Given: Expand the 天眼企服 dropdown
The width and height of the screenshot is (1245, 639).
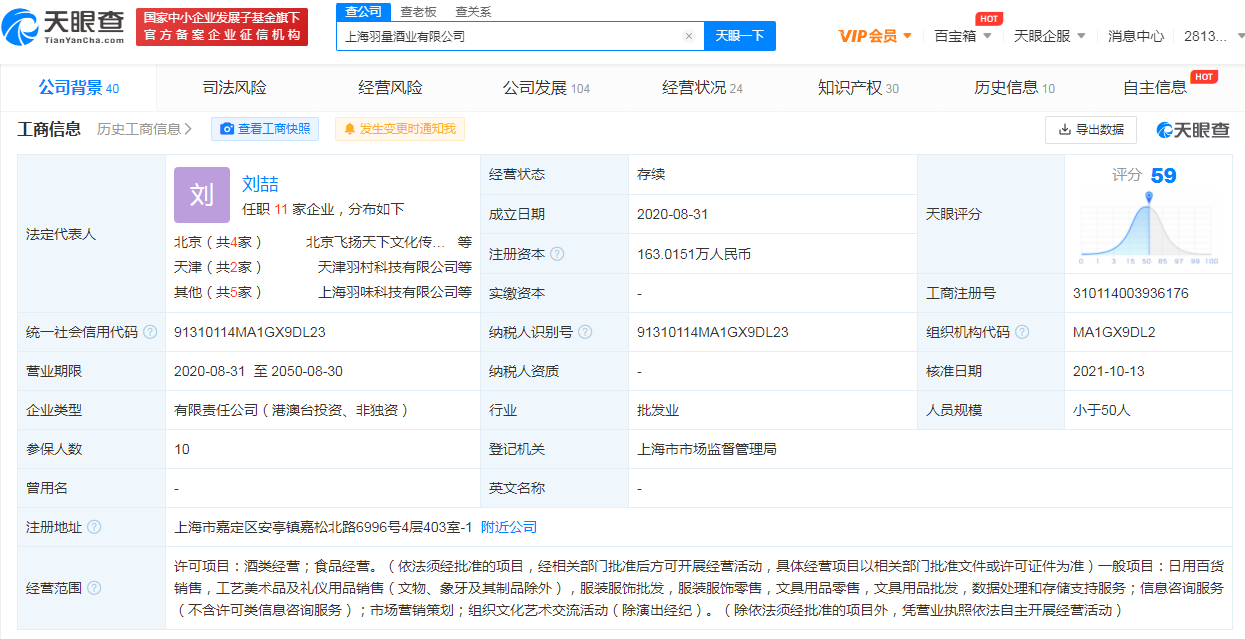Looking at the screenshot, I should [x=1050, y=36].
